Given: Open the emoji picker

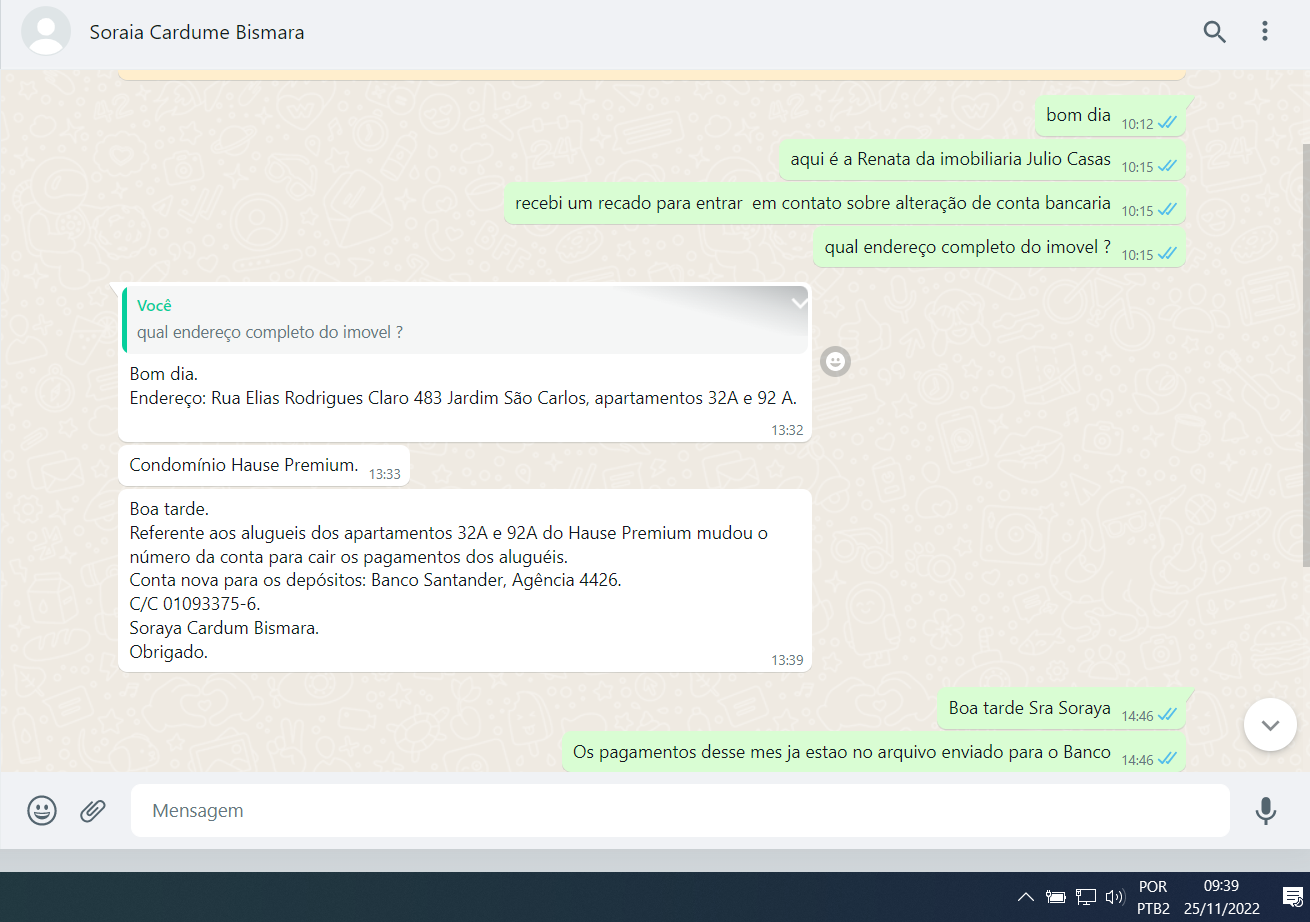Looking at the screenshot, I should point(42,810).
